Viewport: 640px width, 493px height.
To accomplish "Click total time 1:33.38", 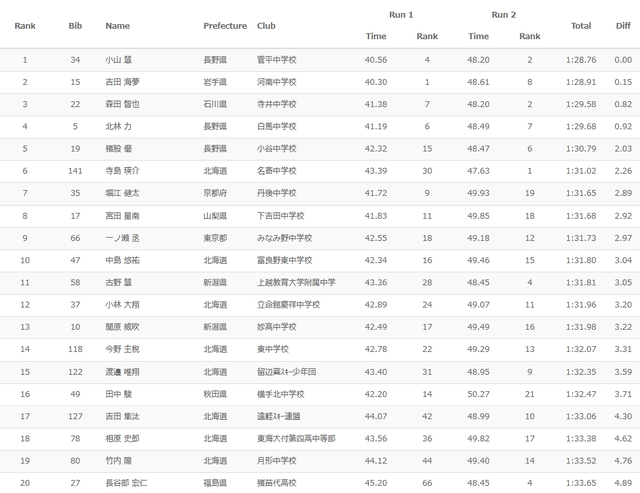I will click(581, 438).
